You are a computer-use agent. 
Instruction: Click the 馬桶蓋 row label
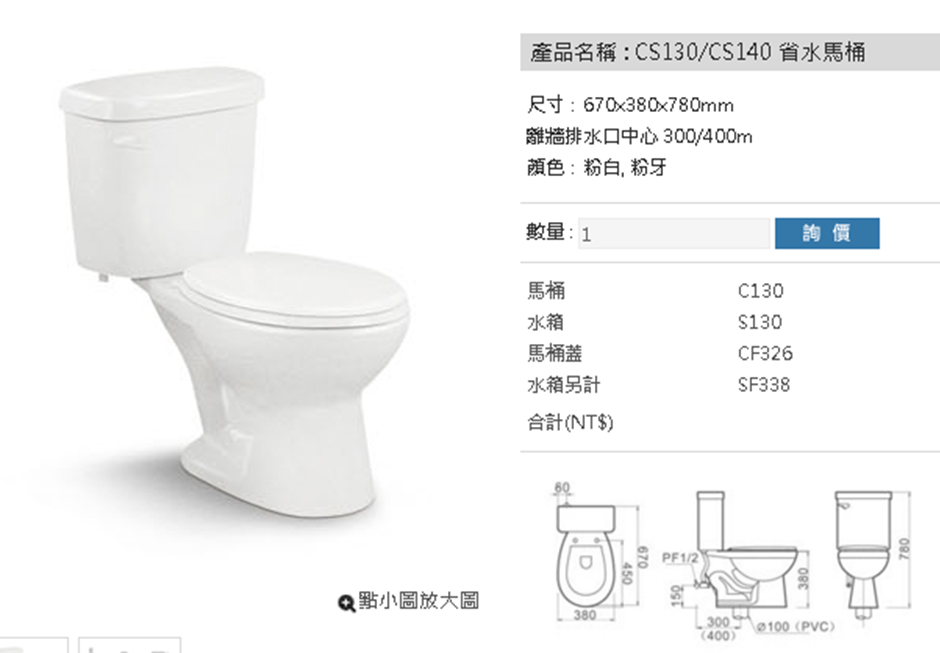click(x=555, y=353)
